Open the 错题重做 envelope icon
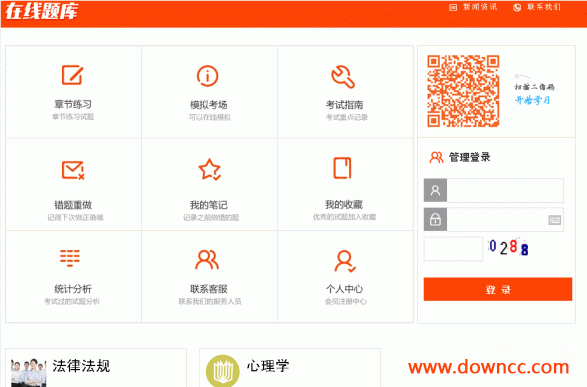 (73, 170)
